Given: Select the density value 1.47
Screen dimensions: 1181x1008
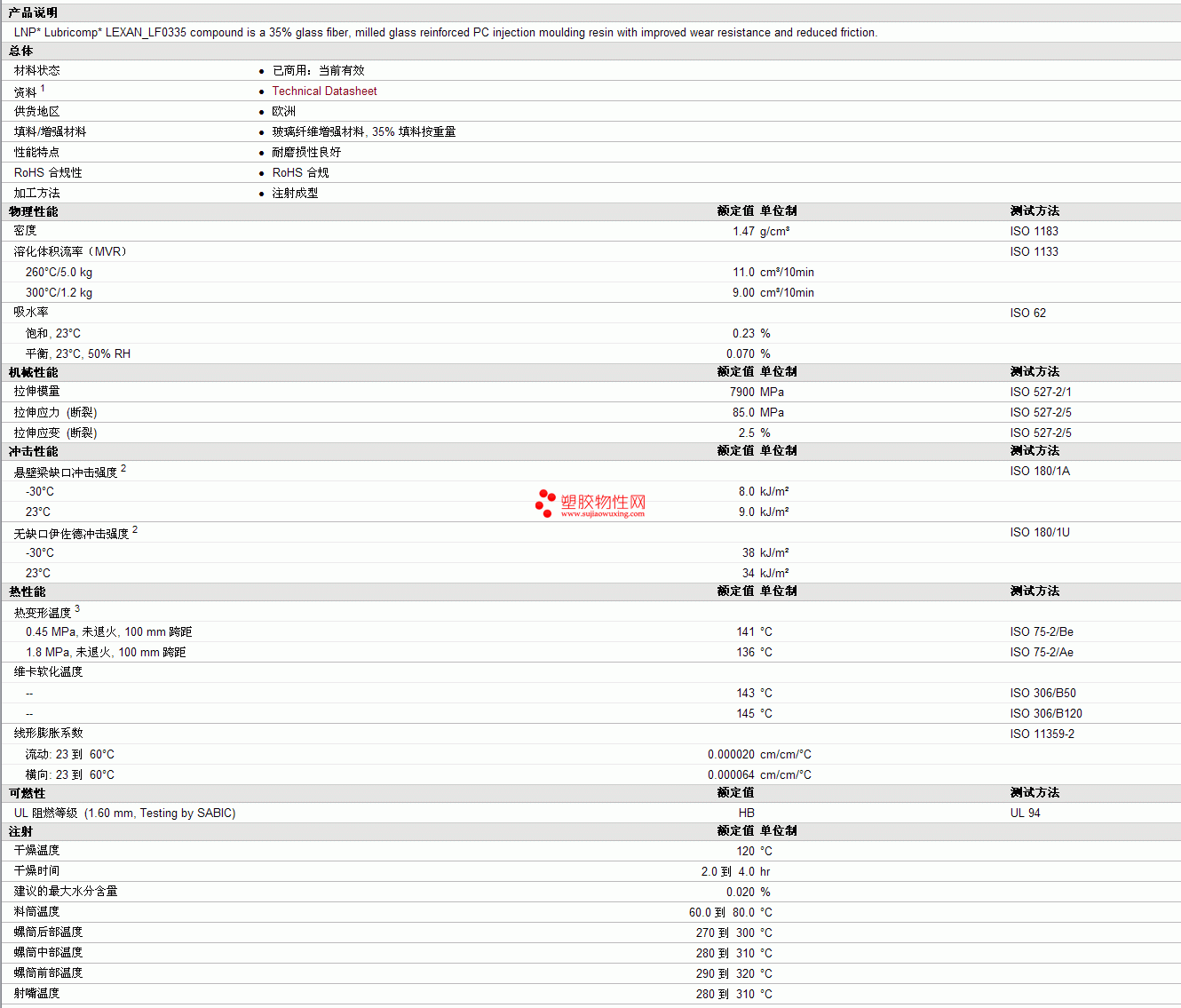Looking at the screenshot, I should point(743,231).
